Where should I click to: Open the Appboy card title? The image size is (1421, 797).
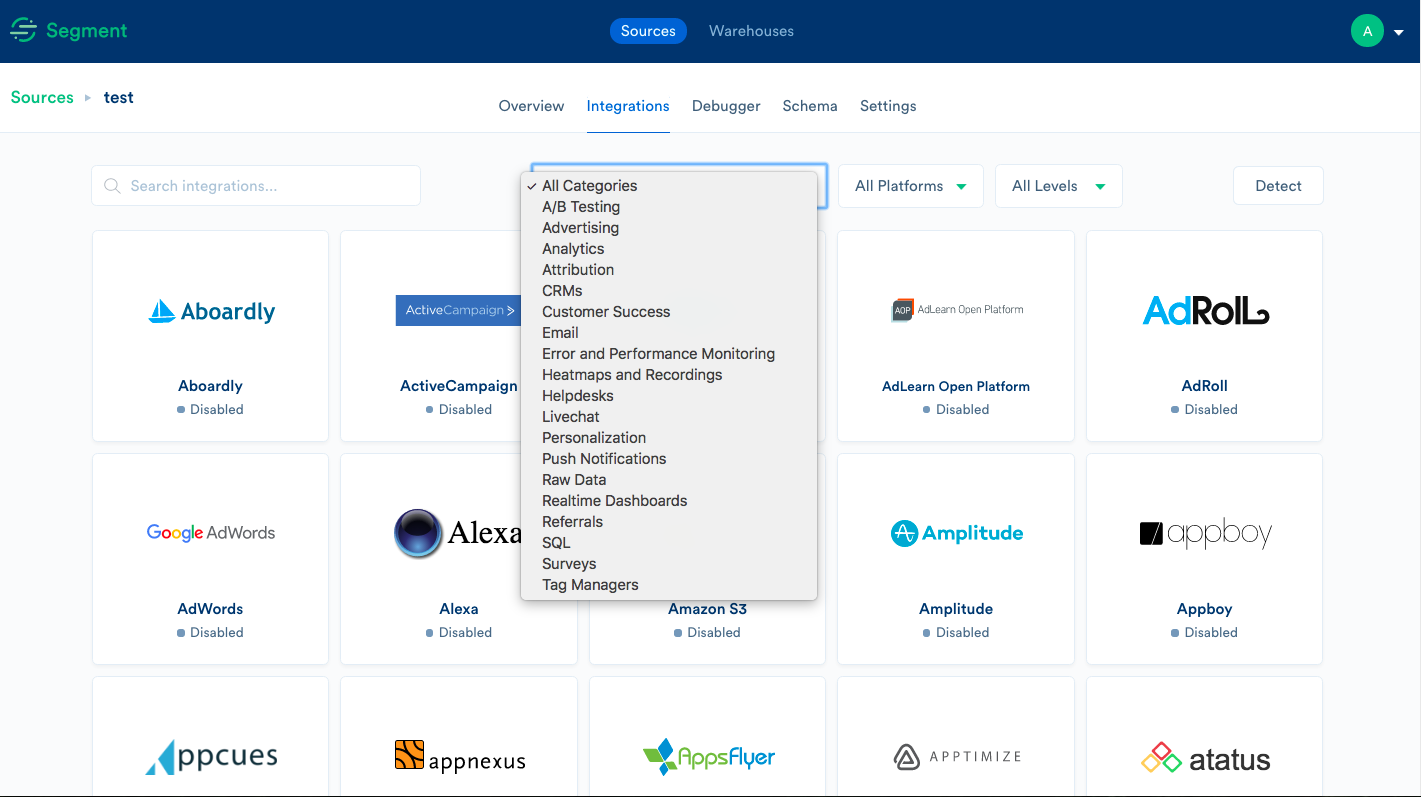coord(1205,609)
